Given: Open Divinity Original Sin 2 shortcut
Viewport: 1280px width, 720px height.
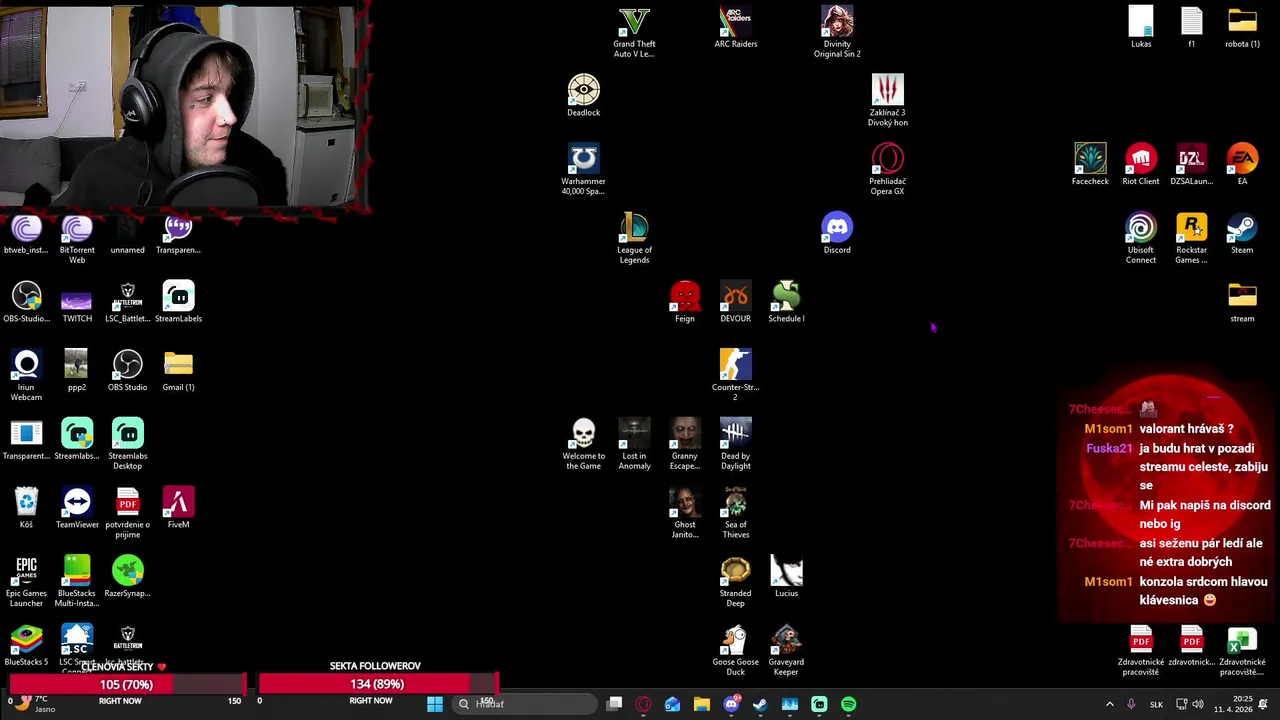Looking at the screenshot, I should [x=837, y=32].
